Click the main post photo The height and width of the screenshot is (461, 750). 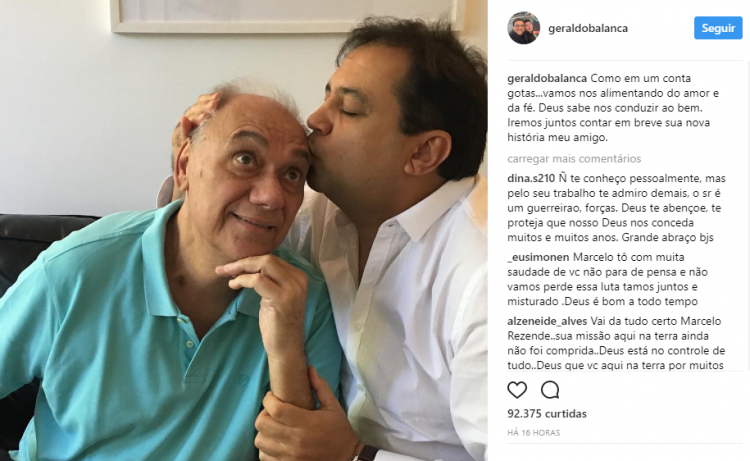coord(244,230)
